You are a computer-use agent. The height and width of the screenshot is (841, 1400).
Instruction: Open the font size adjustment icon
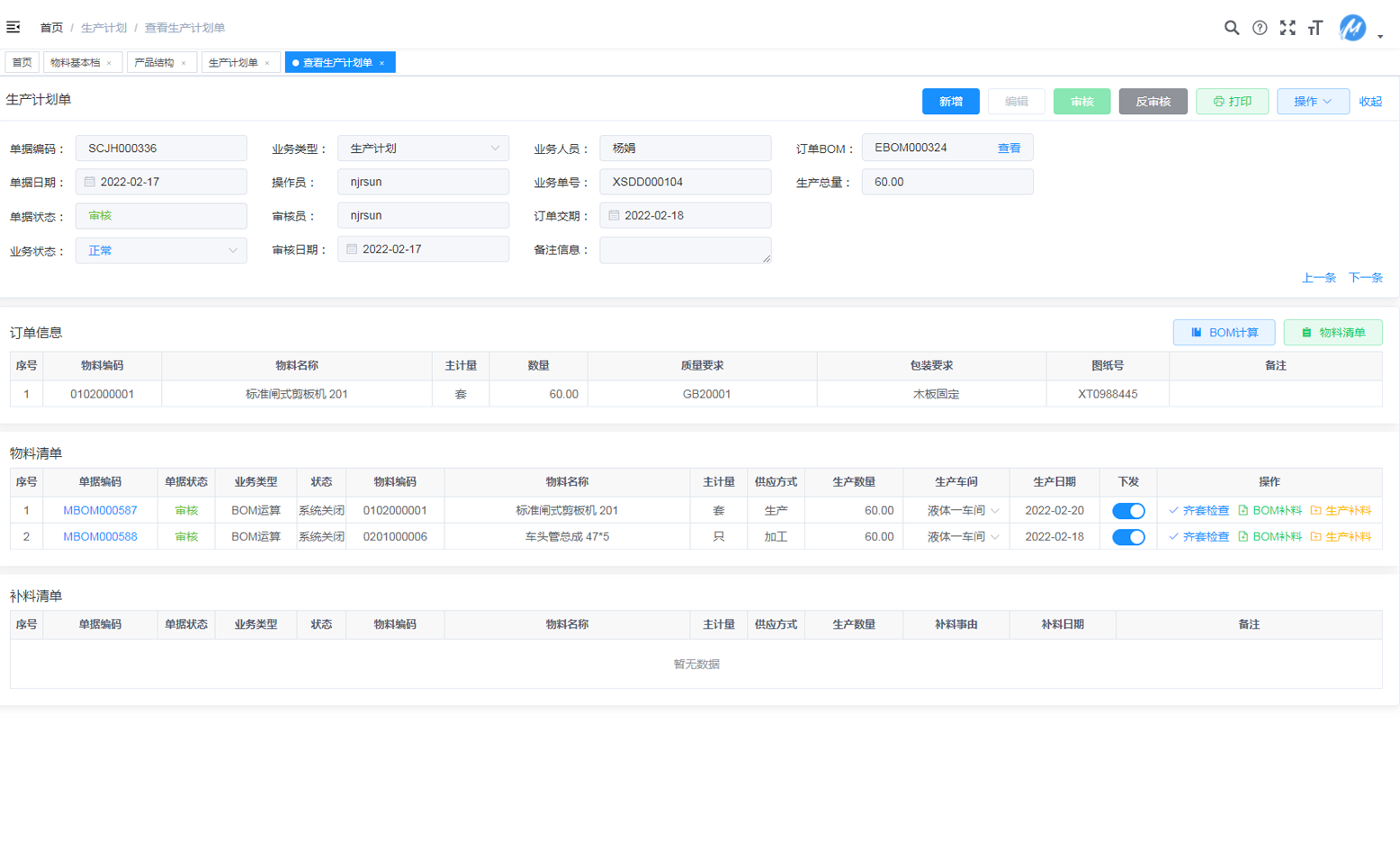point(1315,28)
